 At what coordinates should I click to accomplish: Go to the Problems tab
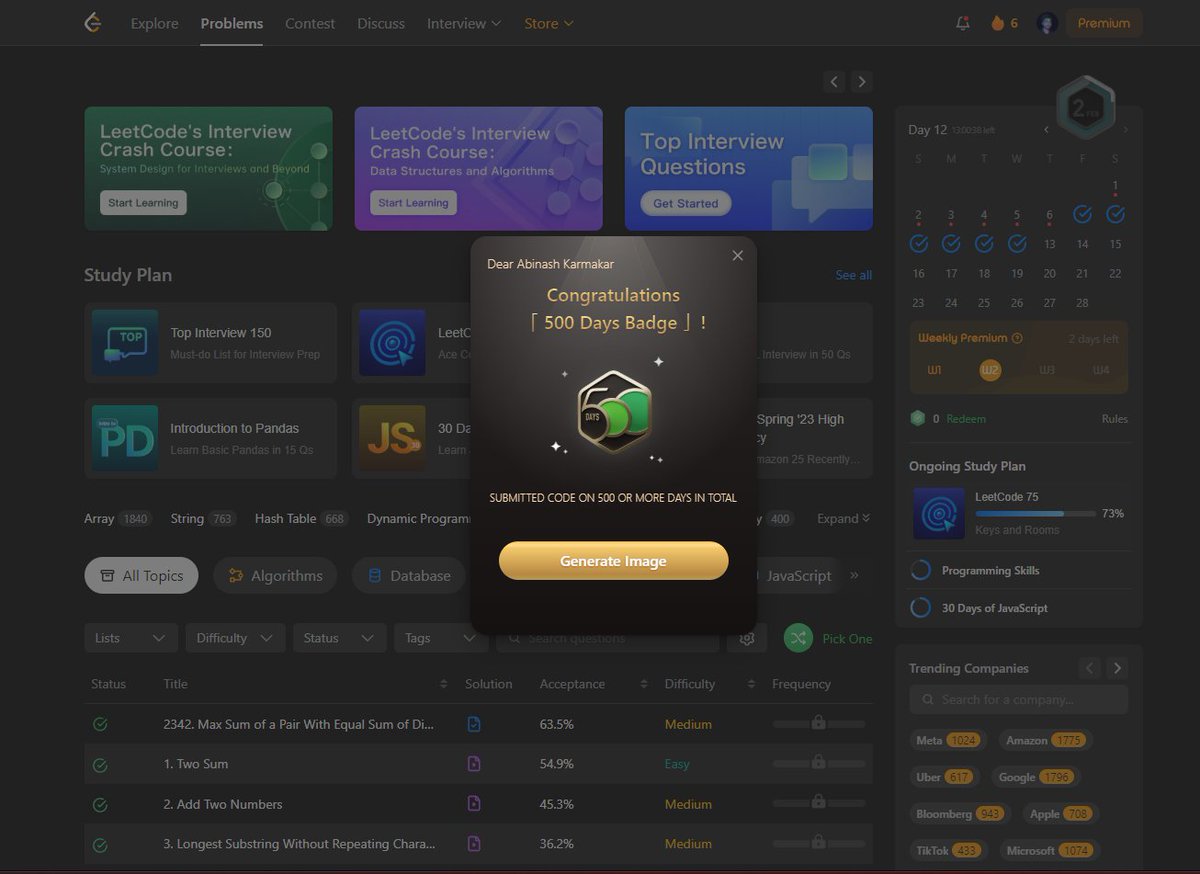click(232, 23)
